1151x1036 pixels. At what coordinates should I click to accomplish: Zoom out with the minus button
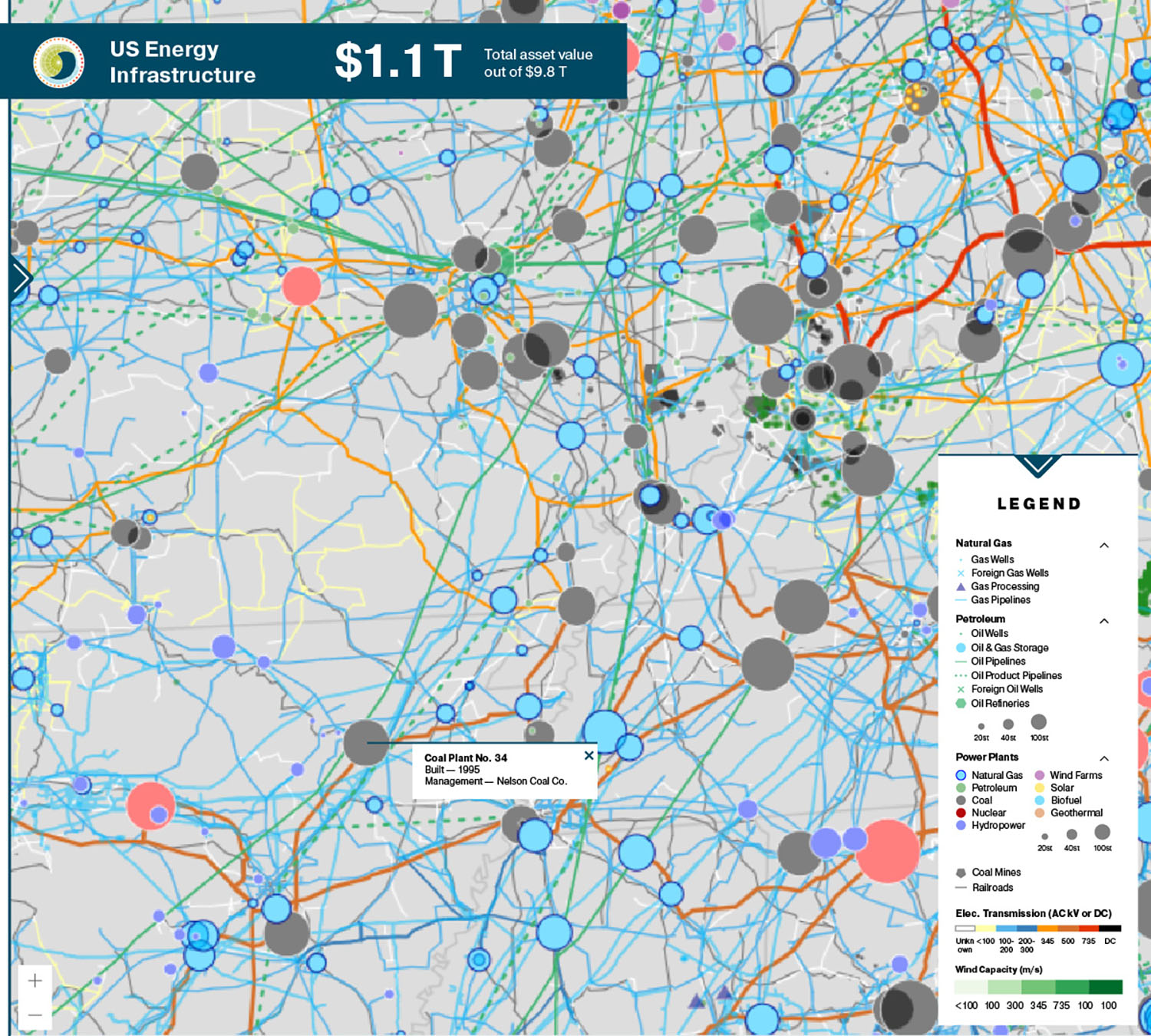point(35,1015)
